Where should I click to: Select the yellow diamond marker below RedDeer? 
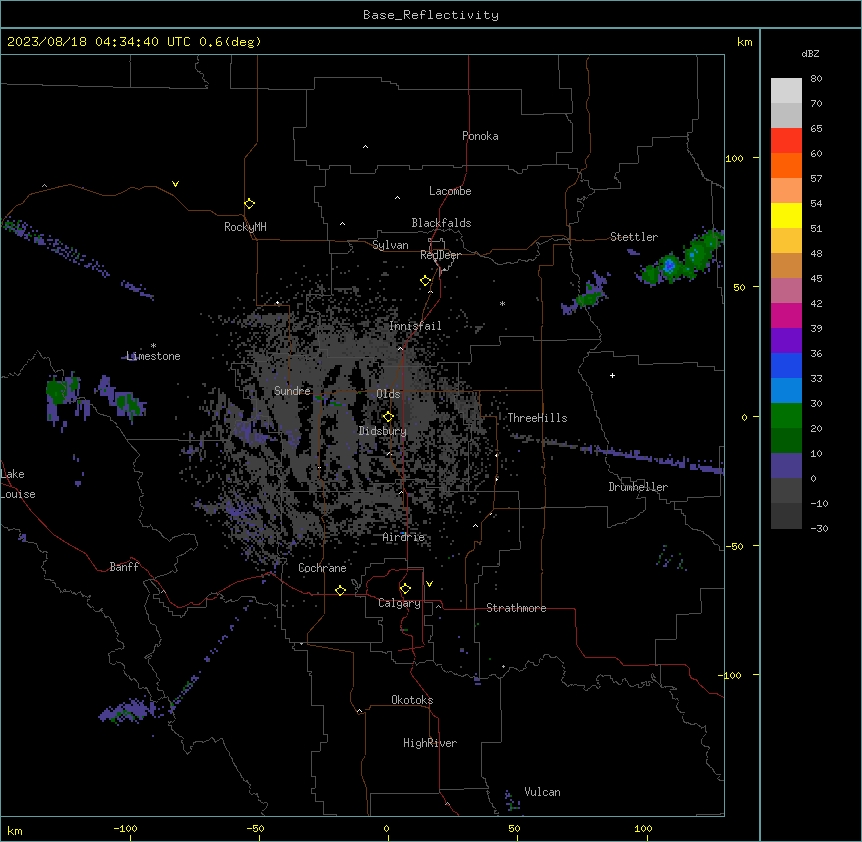pyautogui.click(x=425, y=281)
